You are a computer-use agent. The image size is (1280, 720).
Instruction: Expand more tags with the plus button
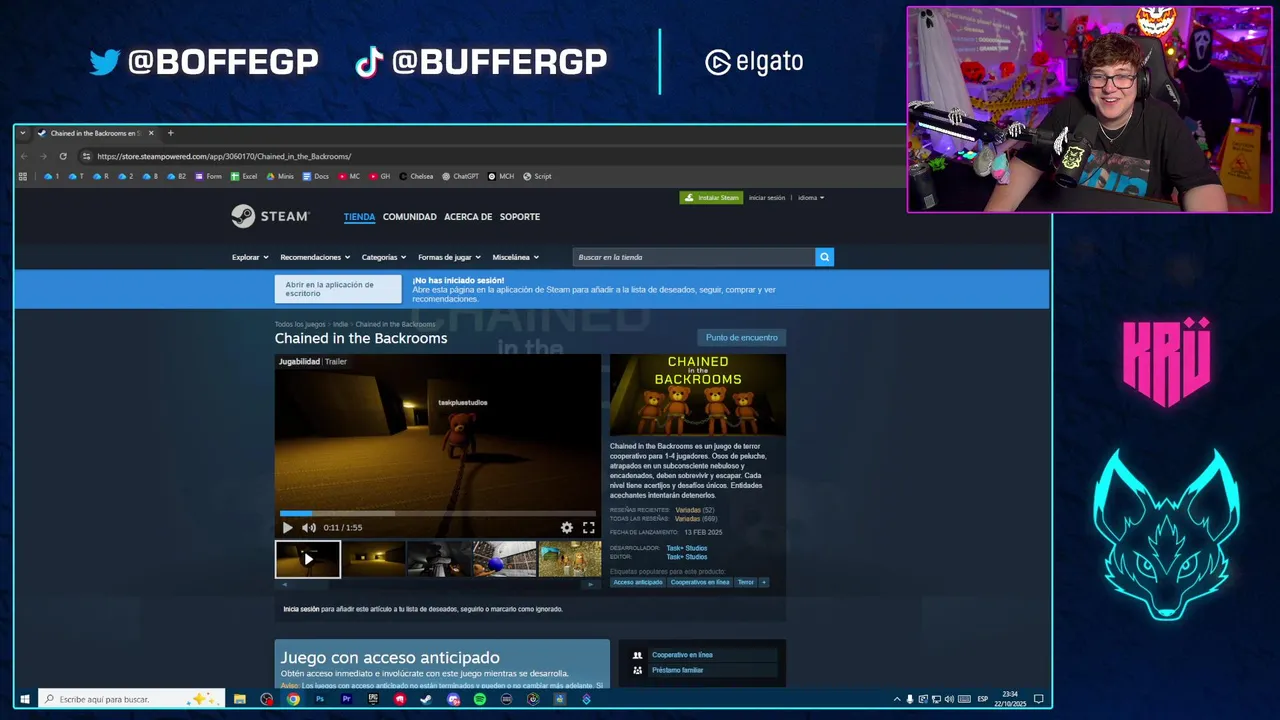[x=764, y=582]
